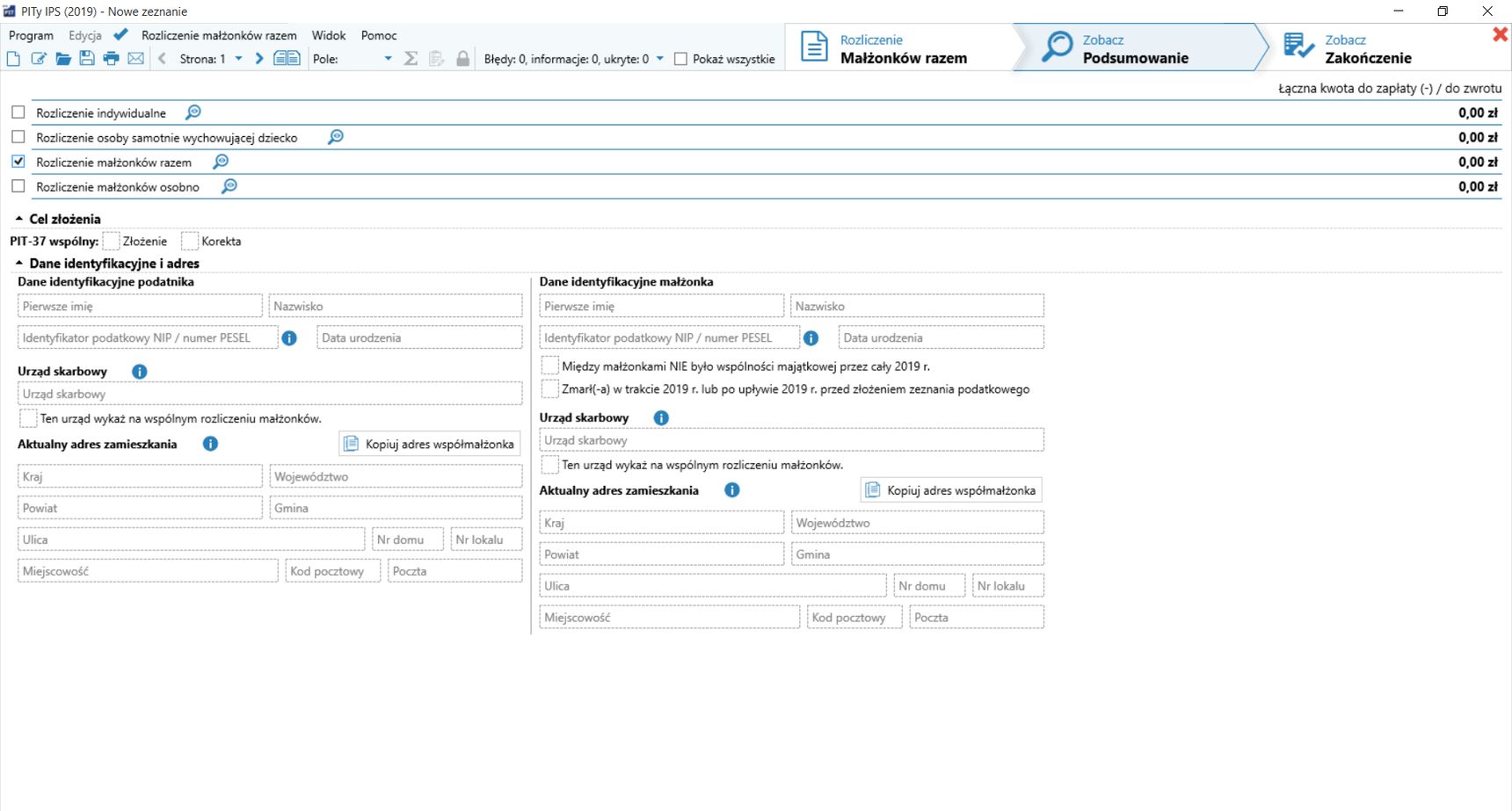The width and height of the screenshot is (1512, 811).
Task: Click spouse Kopiuj adres współmałżonka button
Action: (x=951, y=490)
